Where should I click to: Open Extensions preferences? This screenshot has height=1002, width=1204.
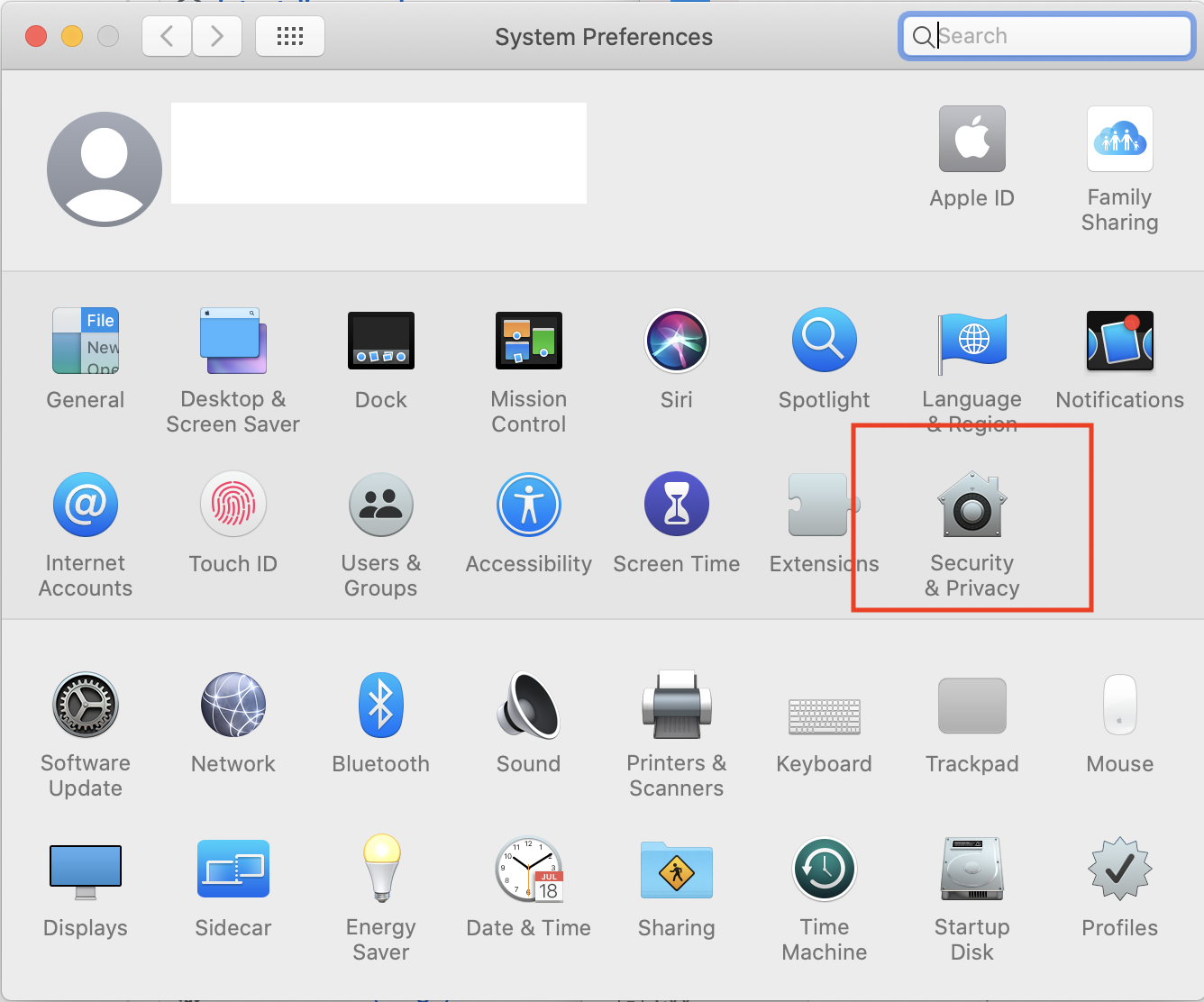(x=825, y=505)
